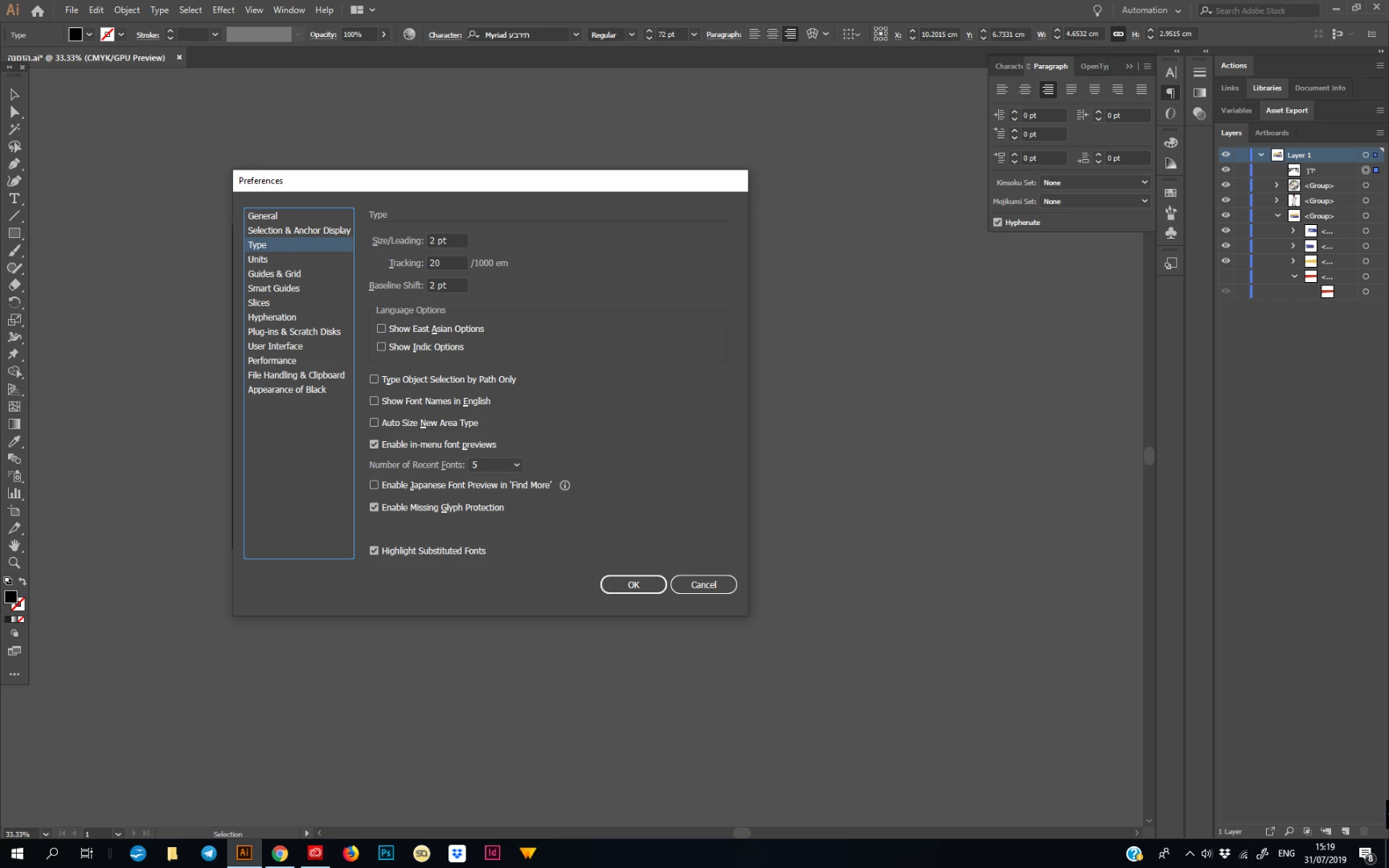Toggle Type Object Selection by Path Only

pyautogui.click(x=374, y=379)
